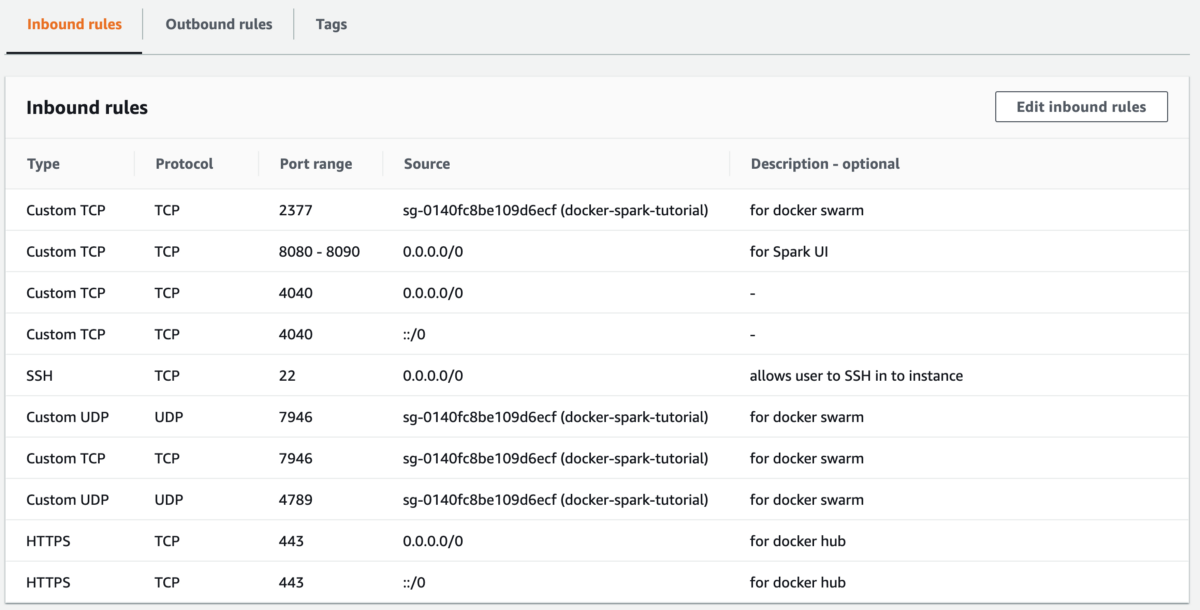Switch to the Inbound rules tab

(x=74, y=24)
